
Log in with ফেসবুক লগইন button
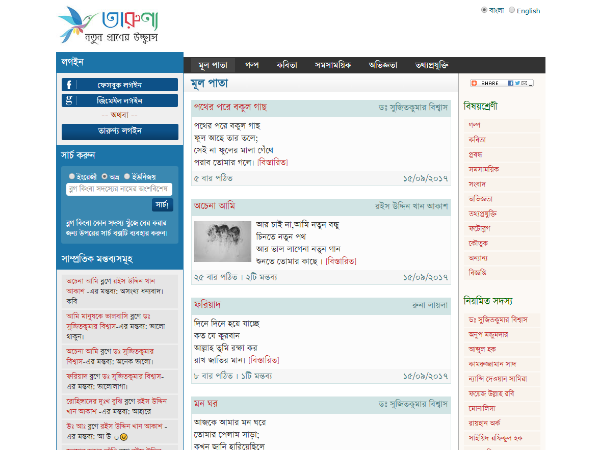(120, 85)
